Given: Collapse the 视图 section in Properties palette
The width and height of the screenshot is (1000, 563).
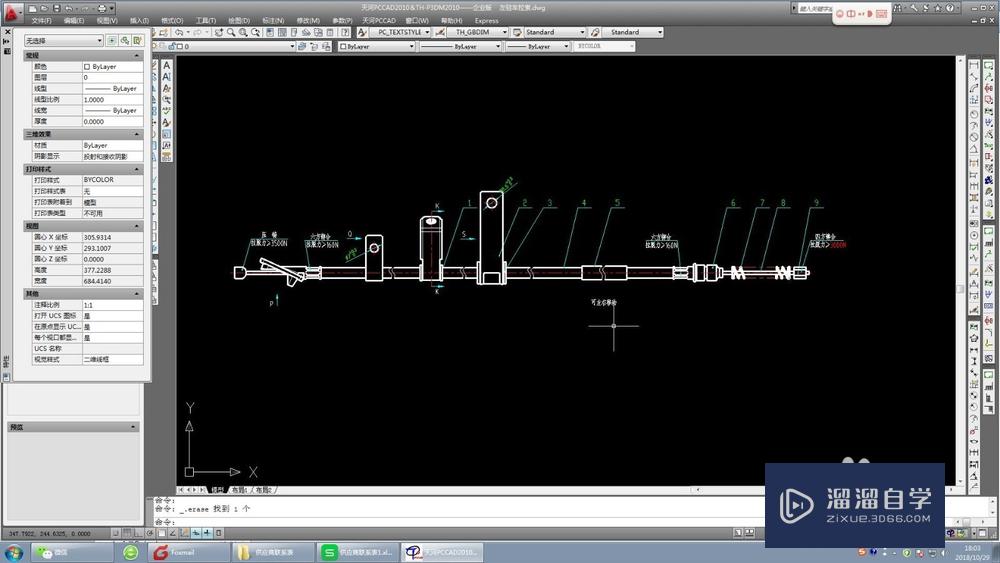Looking at the screenshot, I should point(136,226).
